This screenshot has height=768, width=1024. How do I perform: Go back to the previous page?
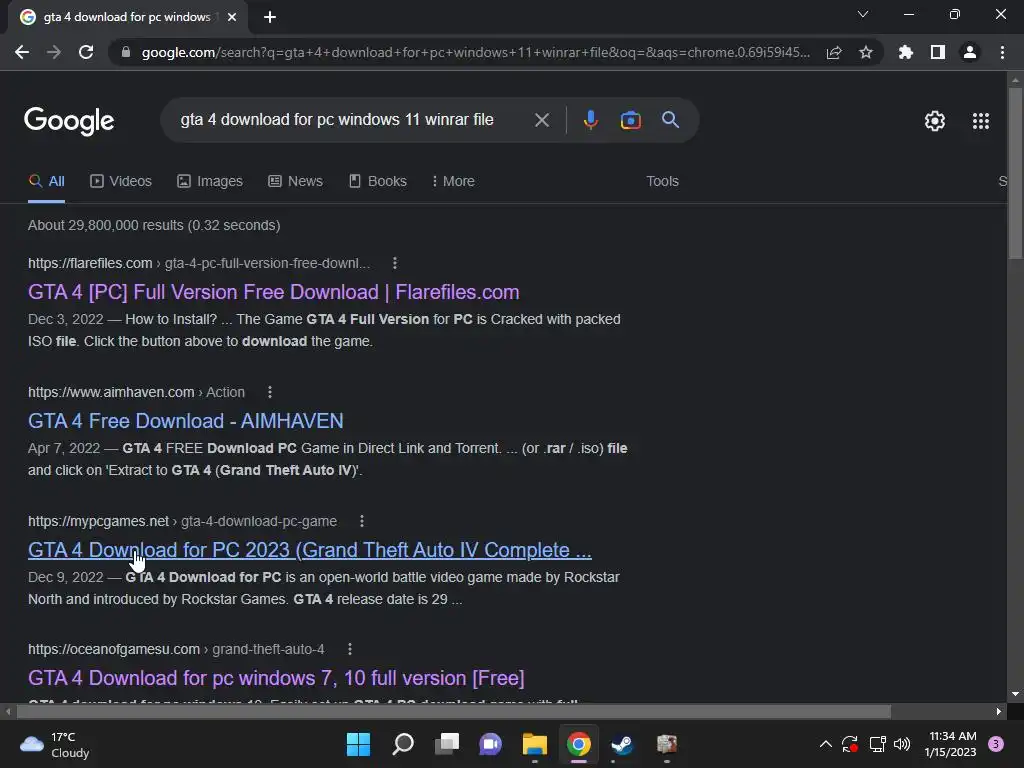[22, 52]
